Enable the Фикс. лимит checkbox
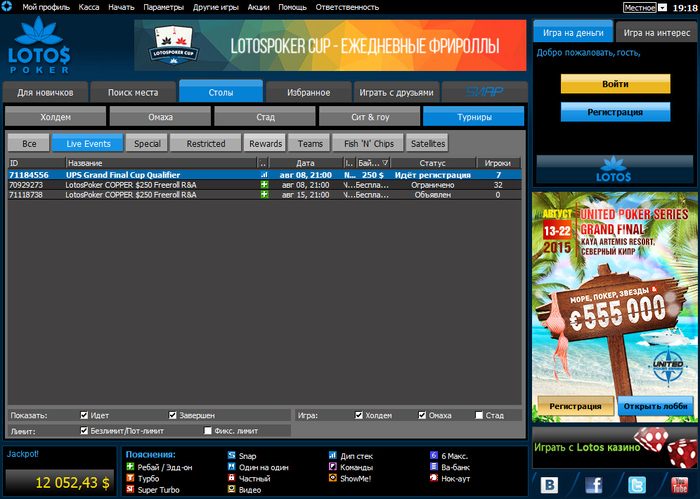The image size is (700, 499). coord(208,431)
